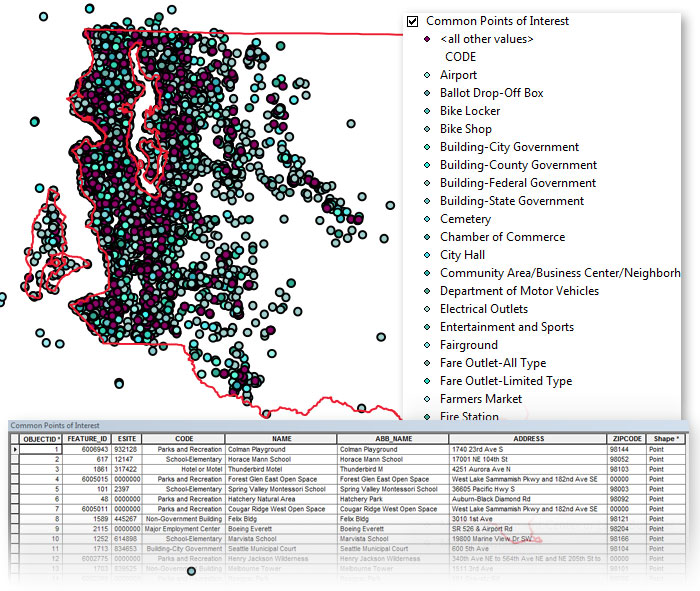
Task: Select the first row's record selector arrow
Action: tap(13, 450)
